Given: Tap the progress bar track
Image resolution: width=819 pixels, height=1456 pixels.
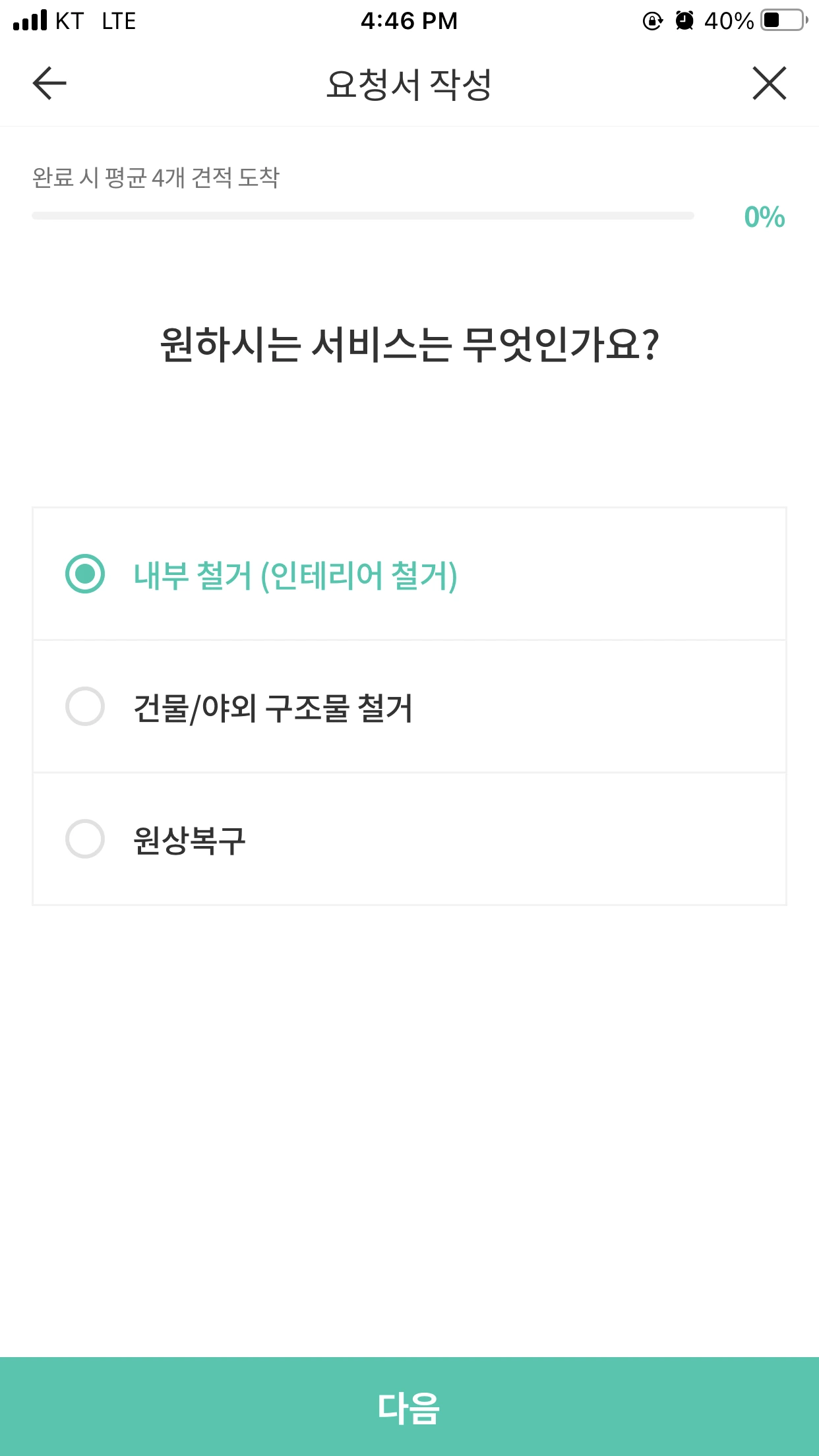Looking at the screenshot, I should pyautogui.click(x=363, y=216).
